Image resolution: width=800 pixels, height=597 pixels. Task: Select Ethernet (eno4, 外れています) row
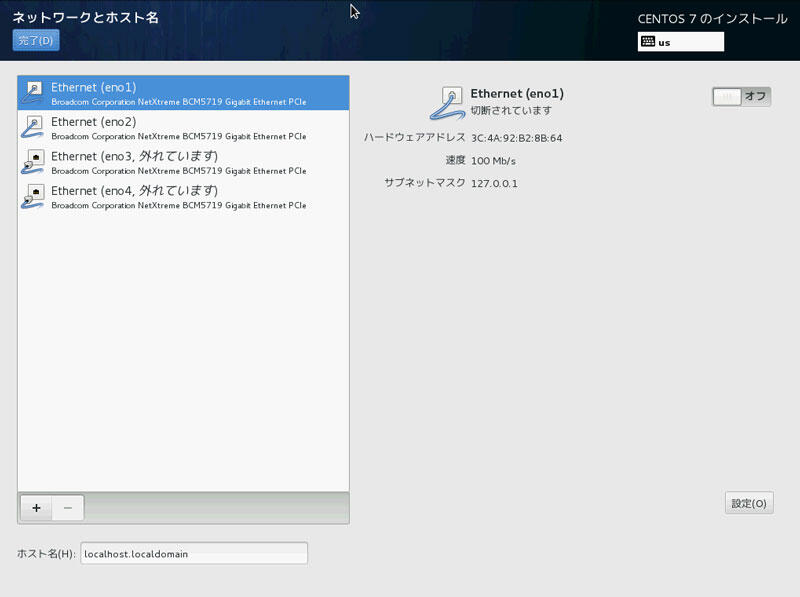click(183, 196)
